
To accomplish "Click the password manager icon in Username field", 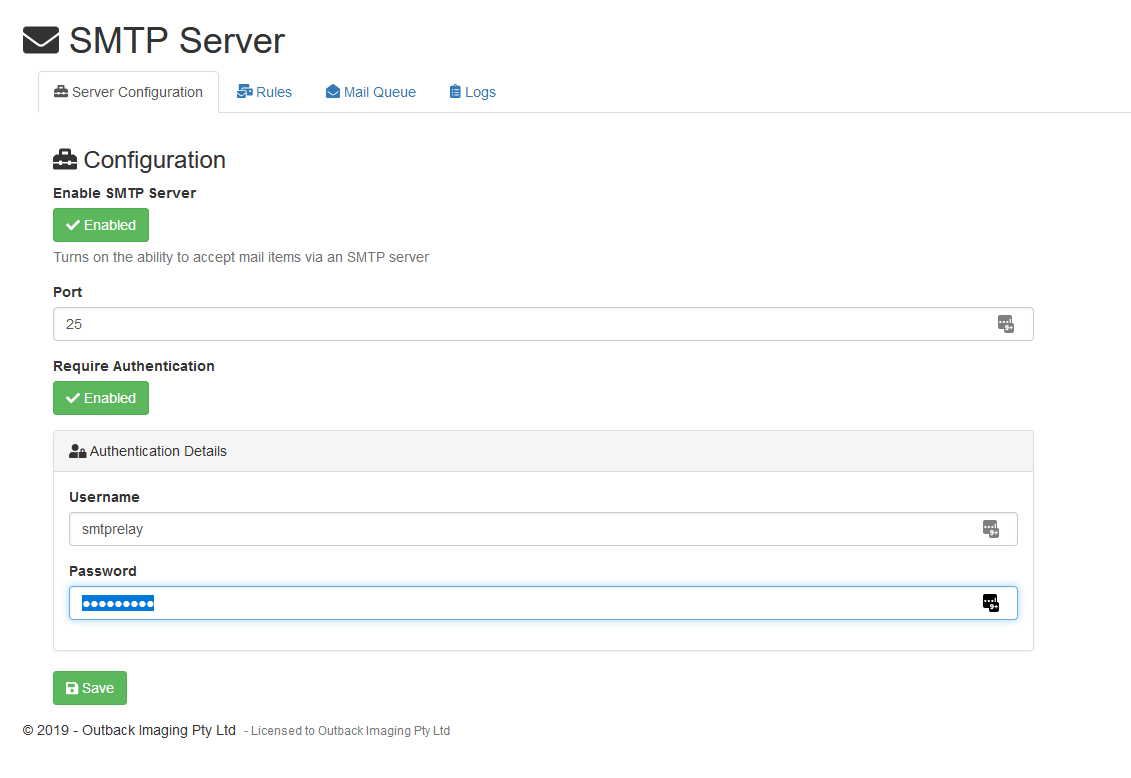I will click(x=990, y=529).
